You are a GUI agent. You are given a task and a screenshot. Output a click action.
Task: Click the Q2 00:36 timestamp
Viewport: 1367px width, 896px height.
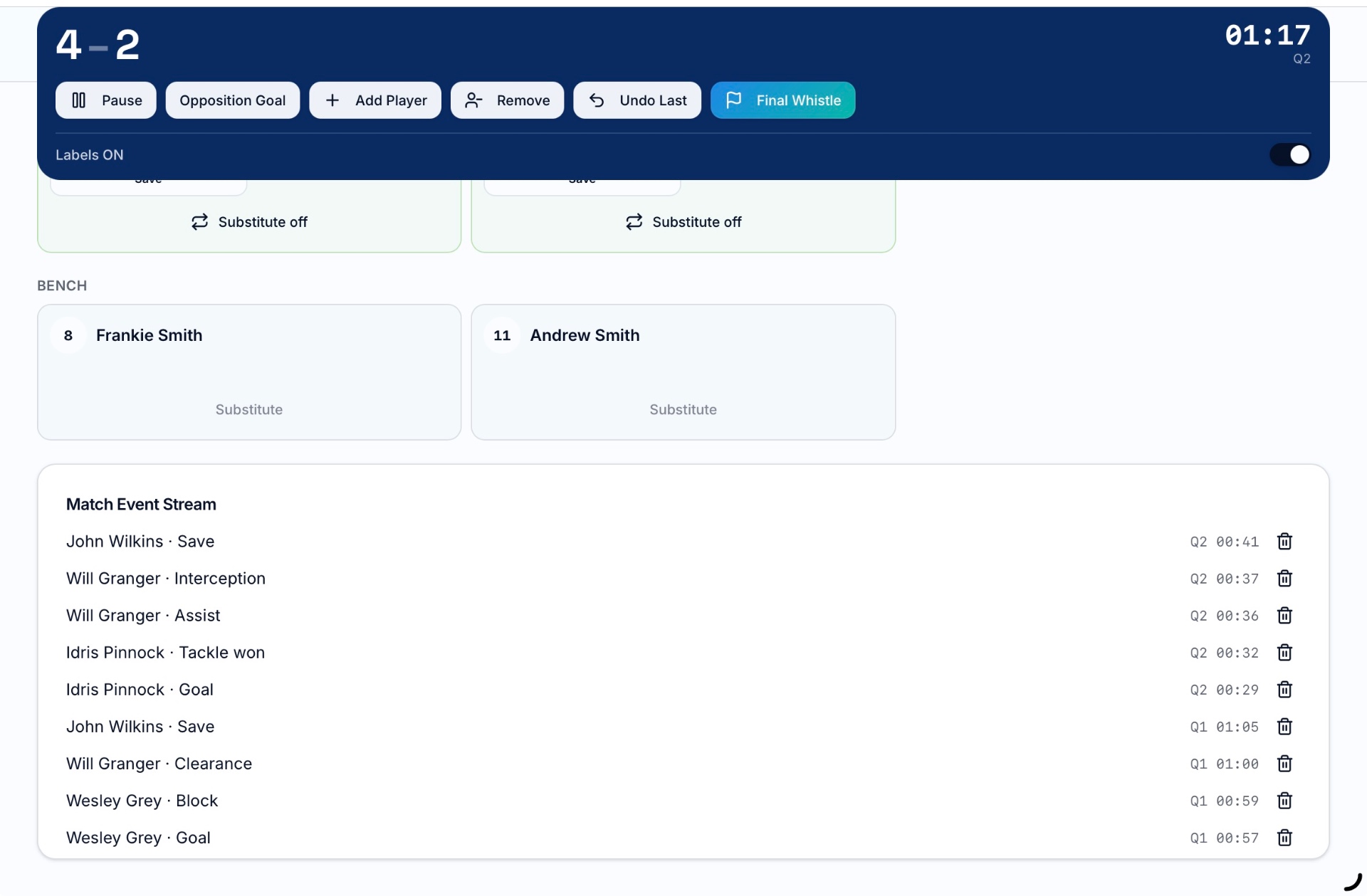[1224, 616]
